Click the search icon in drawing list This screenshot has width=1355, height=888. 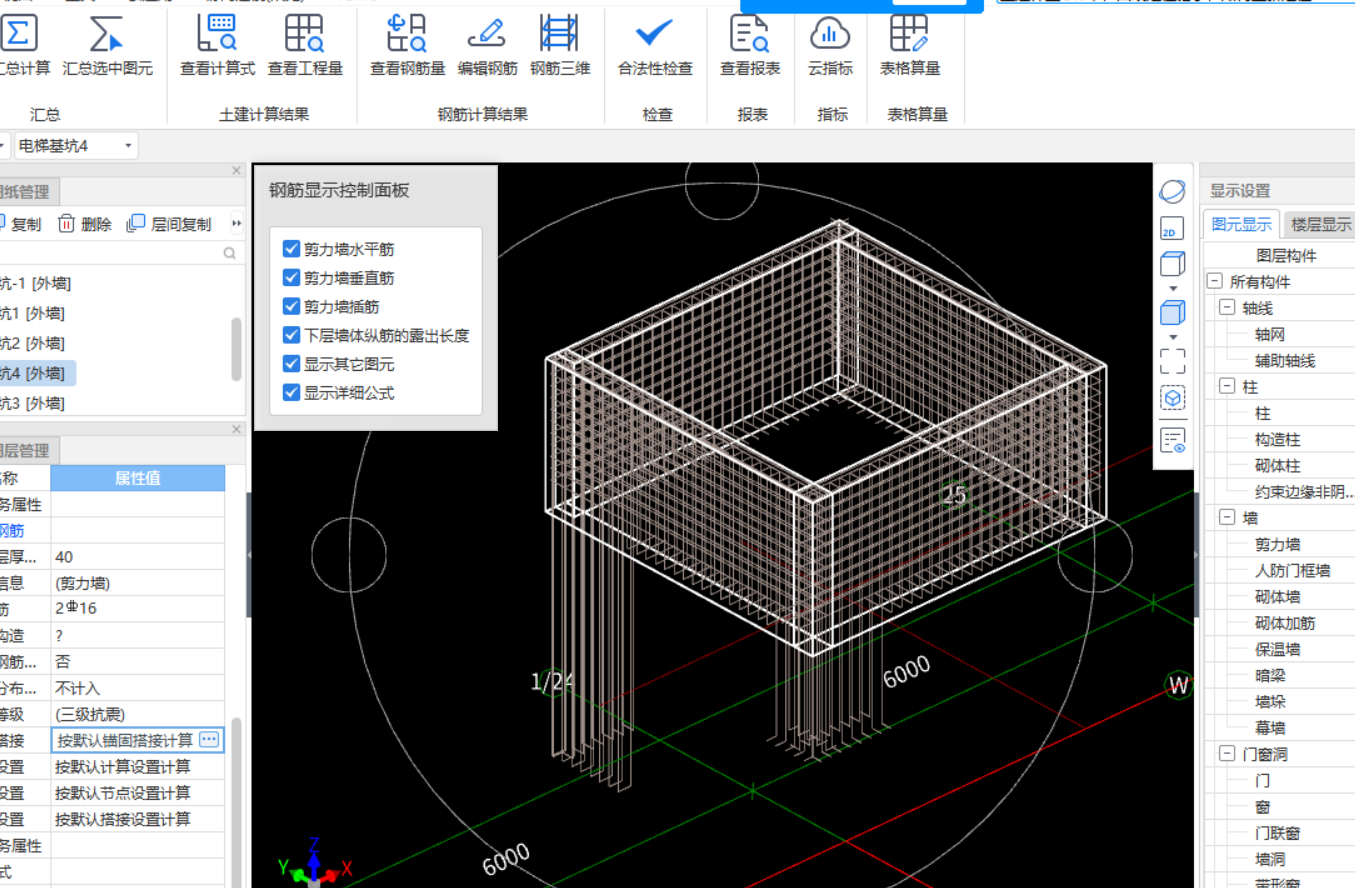(230, 254)
